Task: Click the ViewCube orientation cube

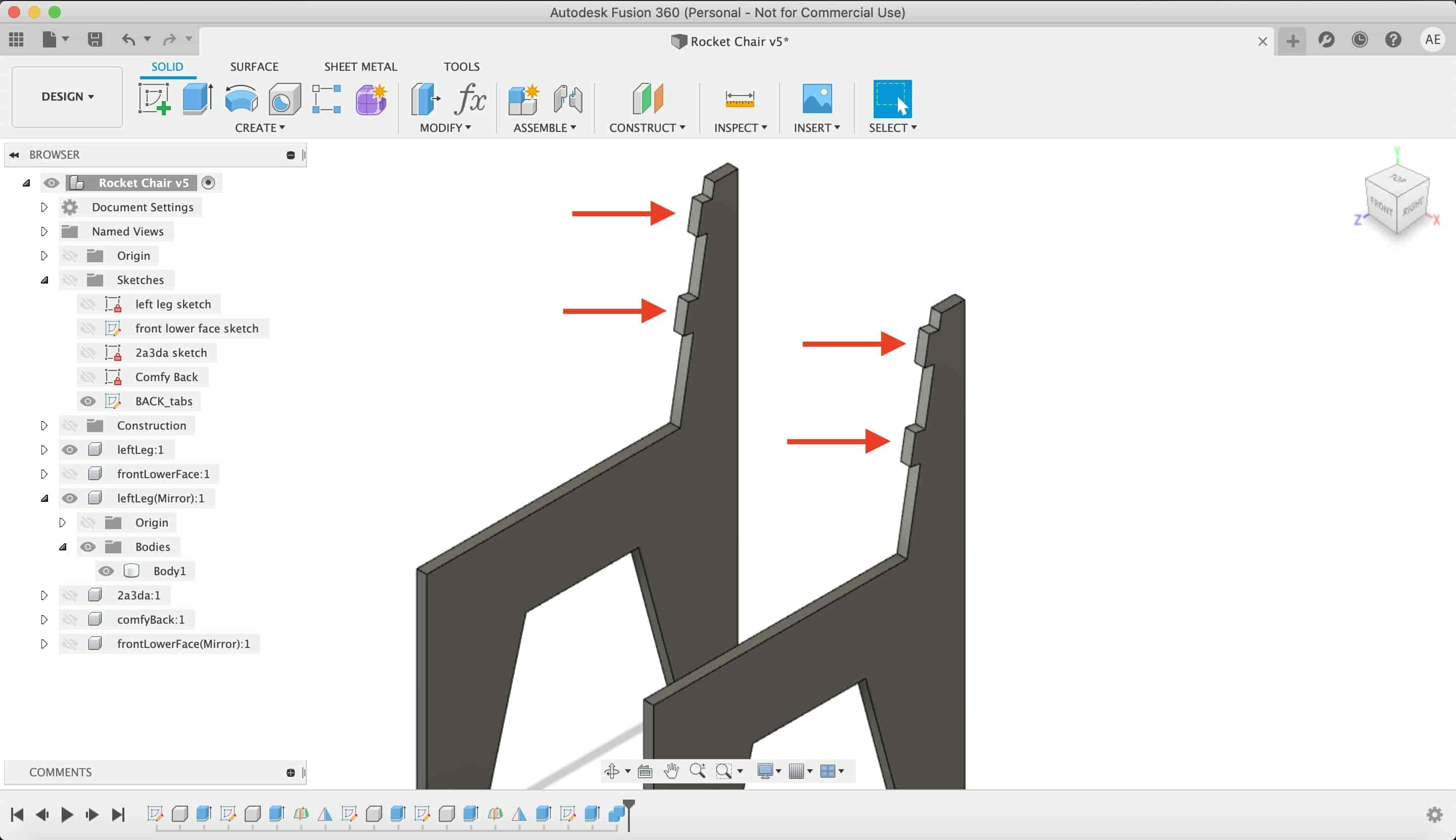Action: pyautogui.click(x=1396, y=200)
